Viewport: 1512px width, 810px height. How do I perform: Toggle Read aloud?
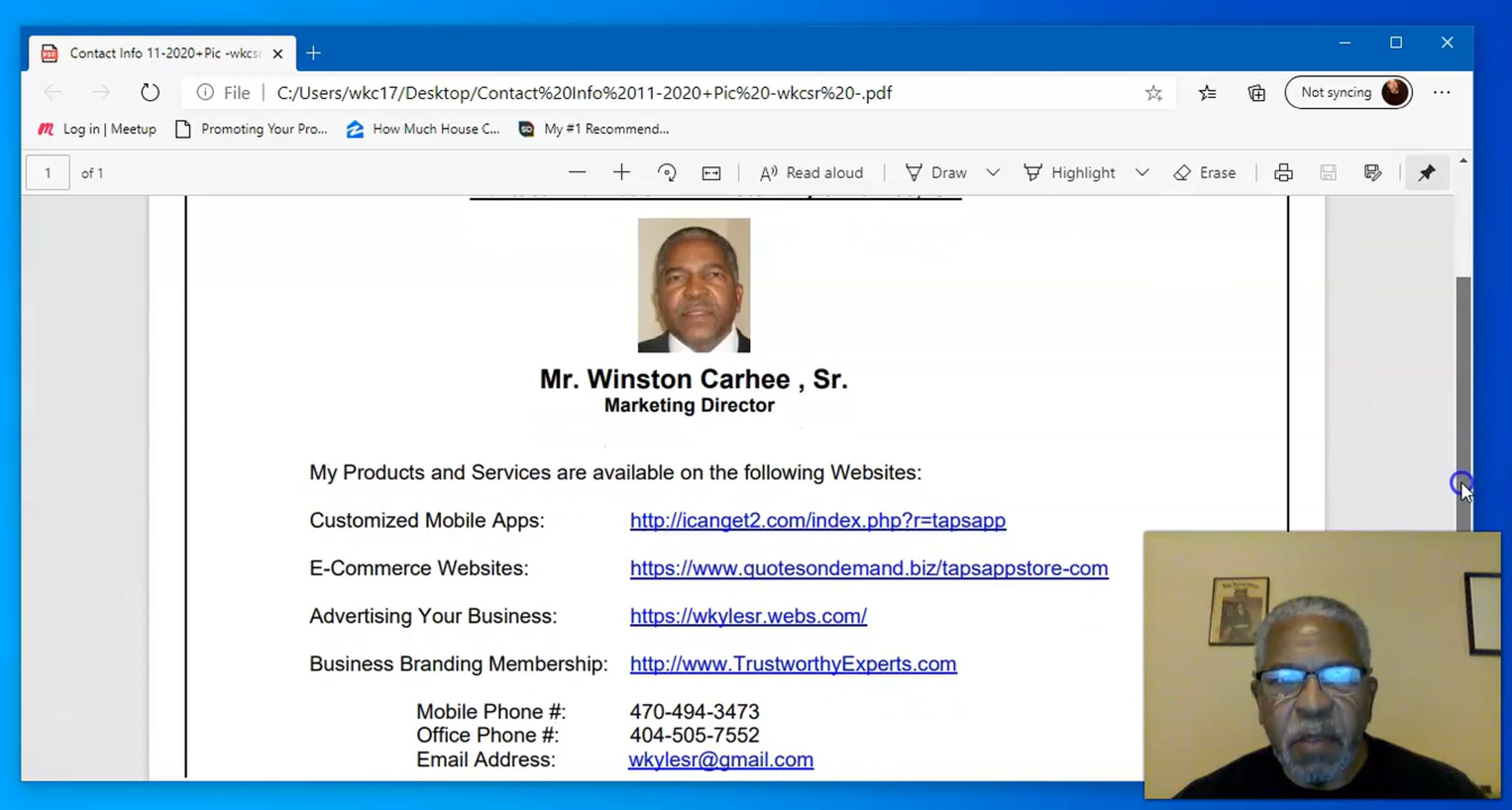pyautogui.click(x=811, y=173)
